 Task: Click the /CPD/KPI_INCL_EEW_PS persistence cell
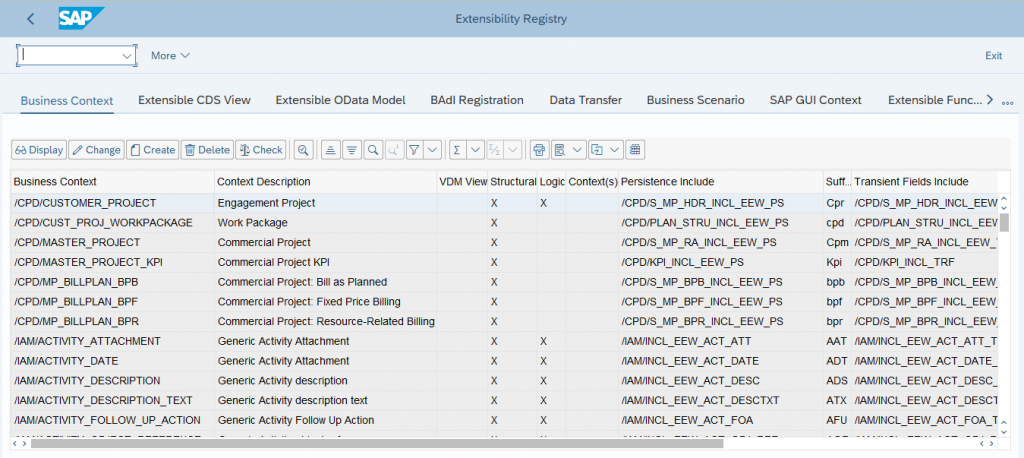tap(721, 262)
